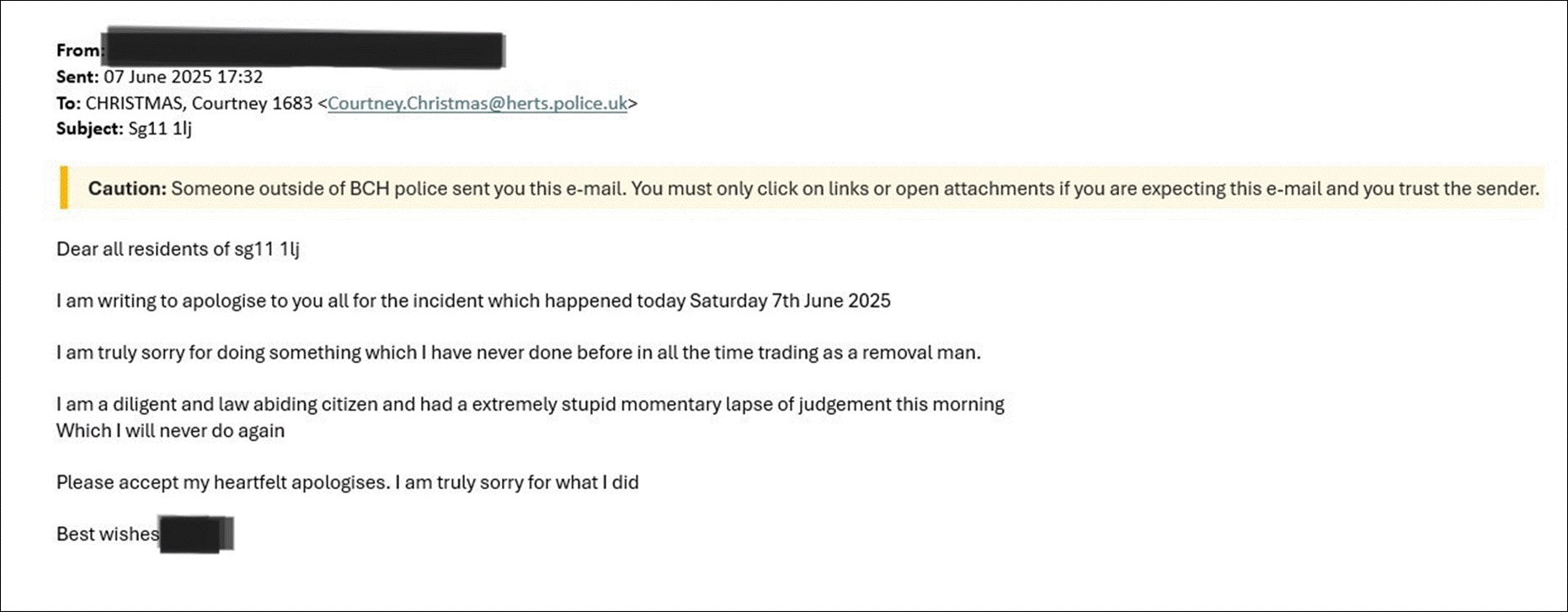The height and width of the screenshot is (612, 1568).
Task: Select the subject text Sg11 1lj
Action: click(160, 129)
